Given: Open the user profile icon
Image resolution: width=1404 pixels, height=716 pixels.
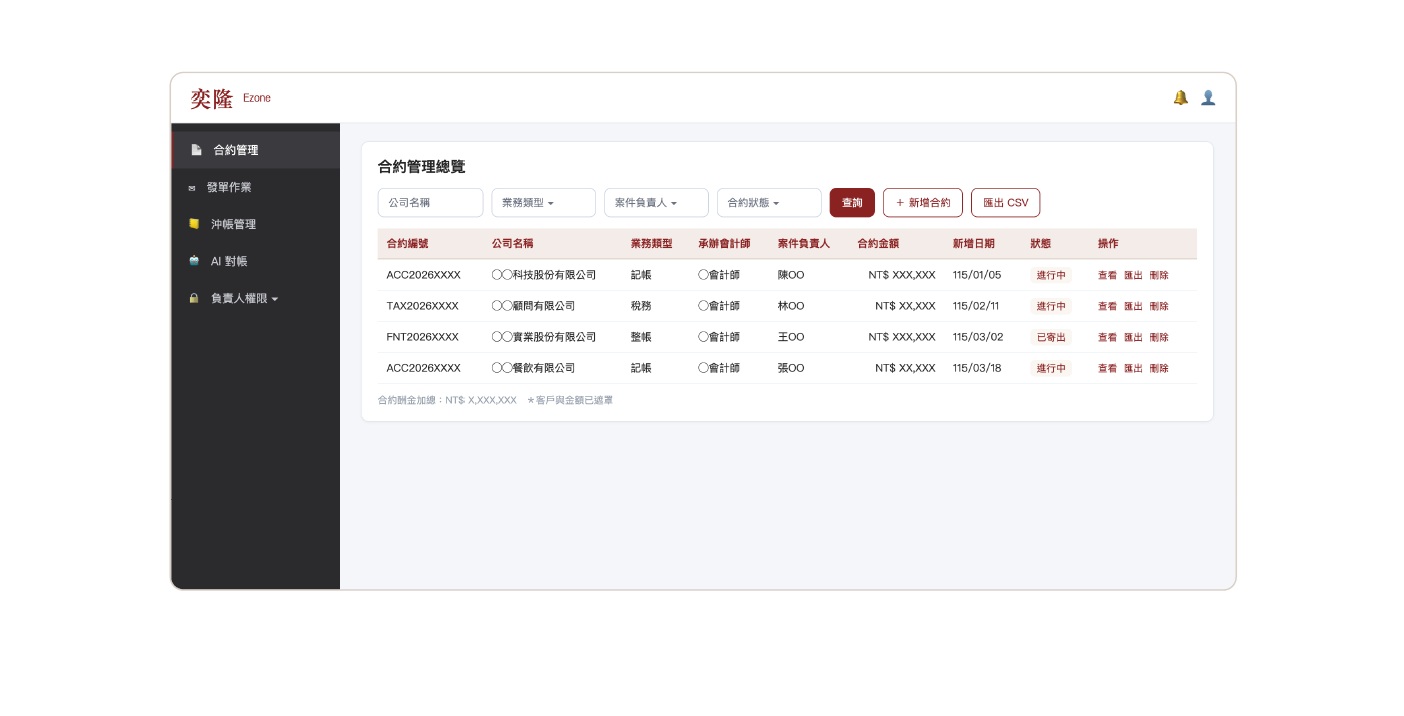Looking at the screenshot, I should click(1208, 98).
